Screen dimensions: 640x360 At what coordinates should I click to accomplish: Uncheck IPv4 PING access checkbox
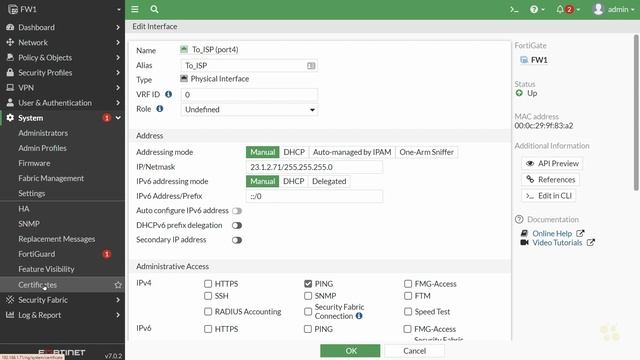click(308, 284)
